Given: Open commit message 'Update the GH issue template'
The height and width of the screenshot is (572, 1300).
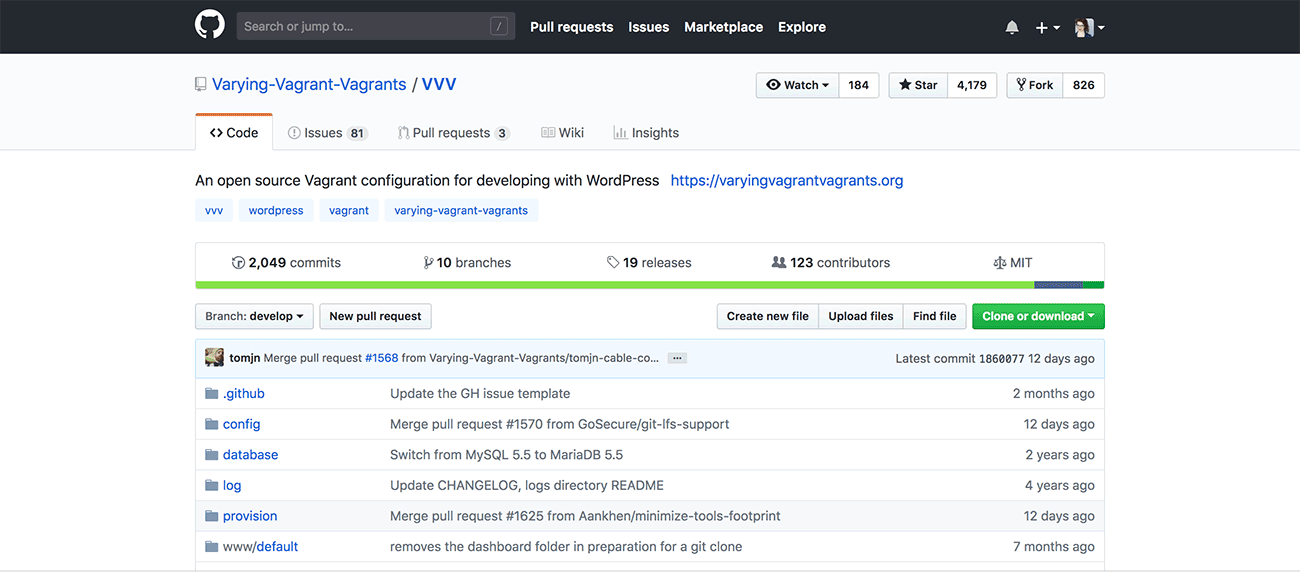Looking at the screenshot, I should point(480,394).
